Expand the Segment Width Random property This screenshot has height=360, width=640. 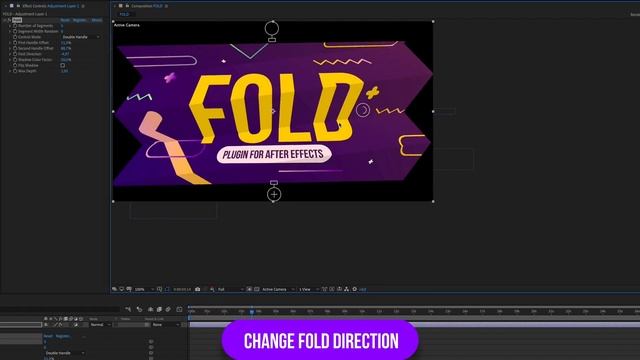click(10, 31)
